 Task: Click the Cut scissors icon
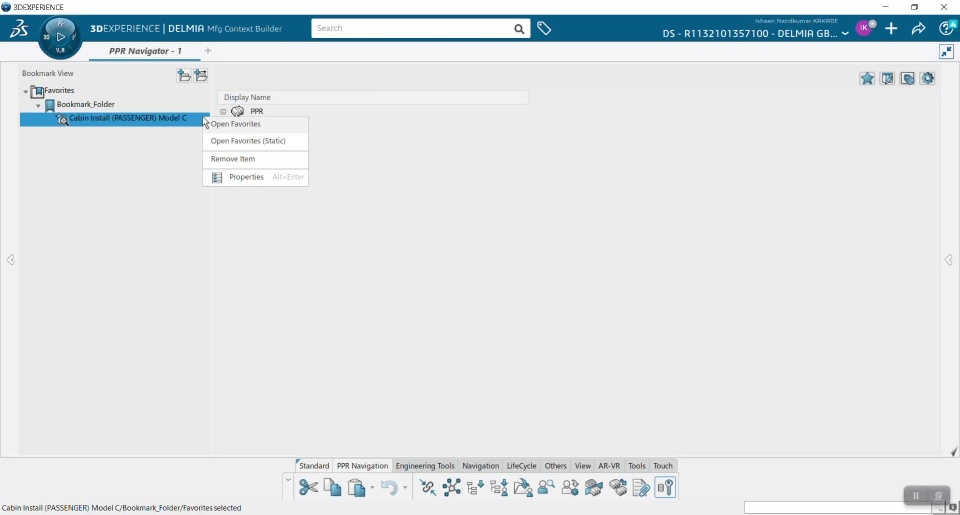(308, 487)
